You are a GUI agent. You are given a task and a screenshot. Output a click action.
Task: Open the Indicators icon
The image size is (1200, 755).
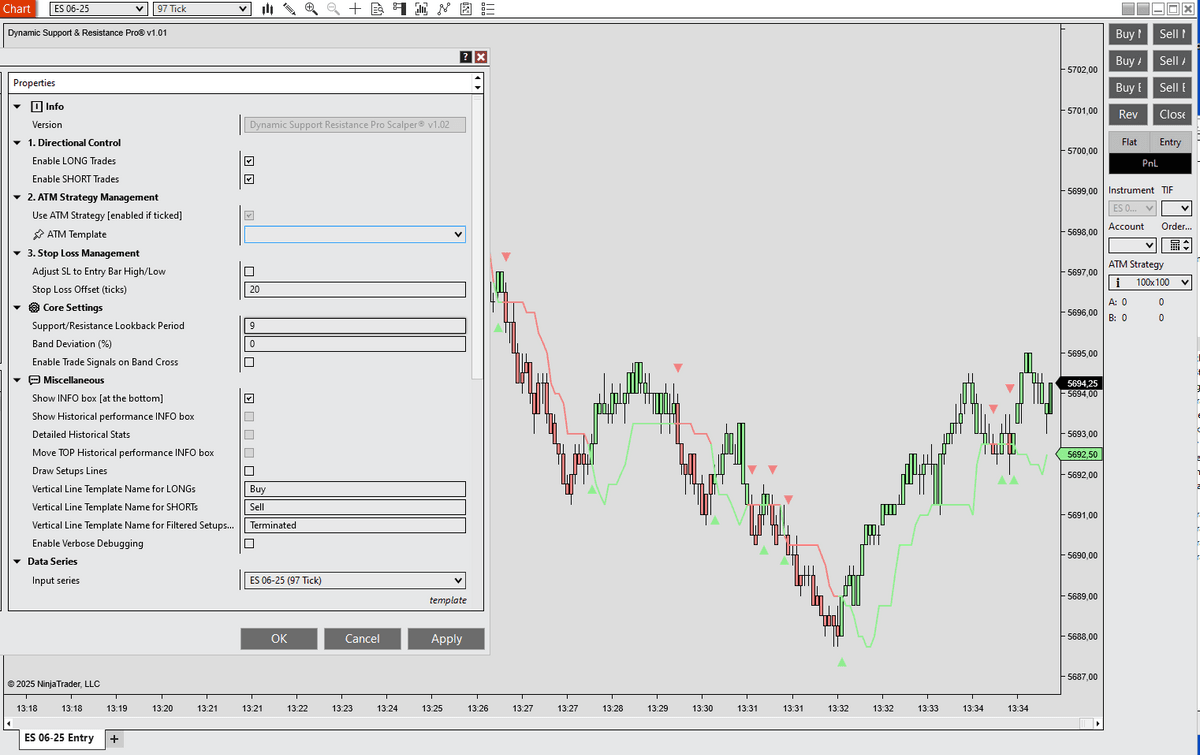tap(443, 9)
